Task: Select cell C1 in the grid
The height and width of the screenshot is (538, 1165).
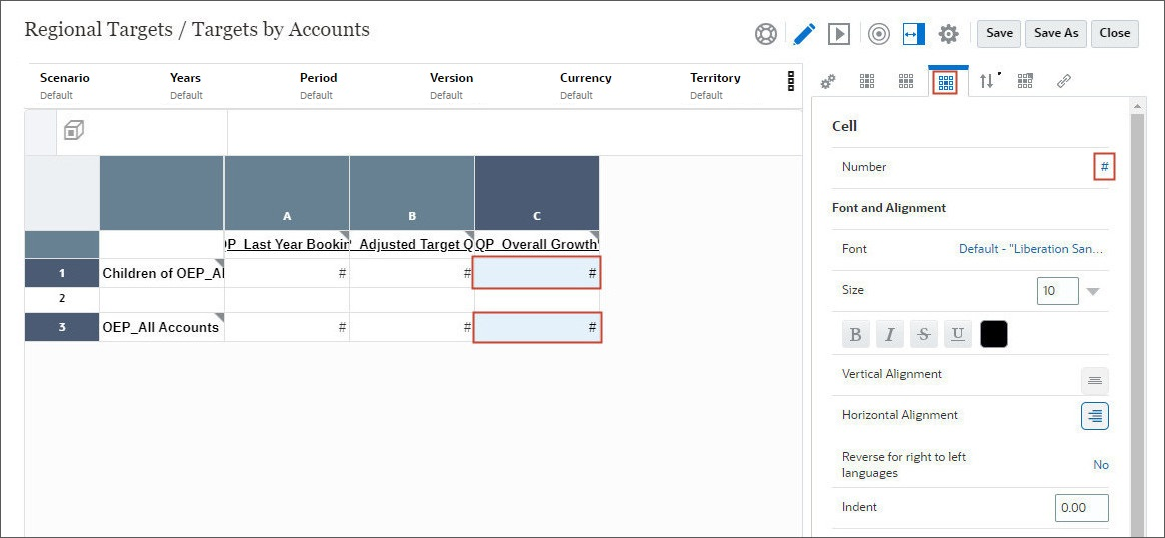Action: tap(536, 273)
